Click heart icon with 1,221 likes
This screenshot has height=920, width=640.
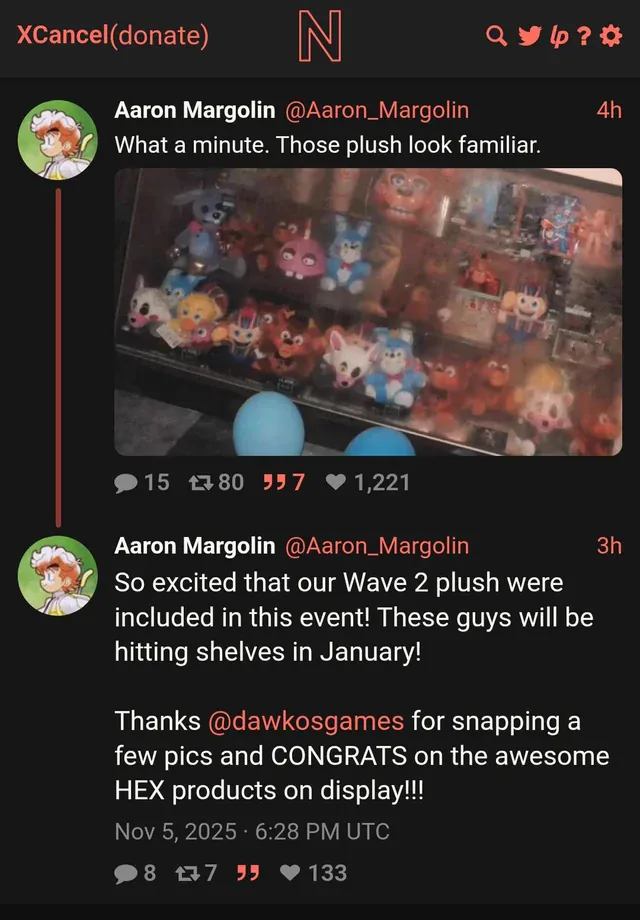[336, 482]
